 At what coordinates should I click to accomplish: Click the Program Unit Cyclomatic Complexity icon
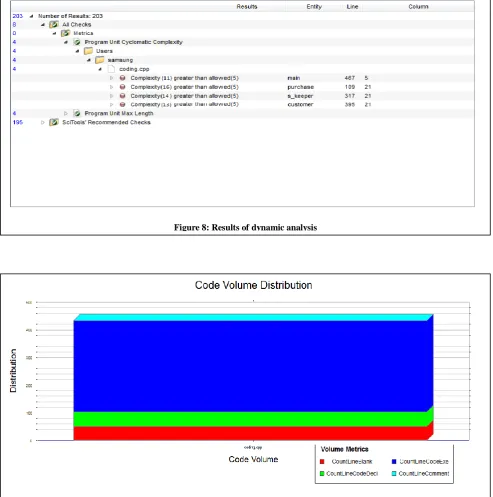click(77, 42)
